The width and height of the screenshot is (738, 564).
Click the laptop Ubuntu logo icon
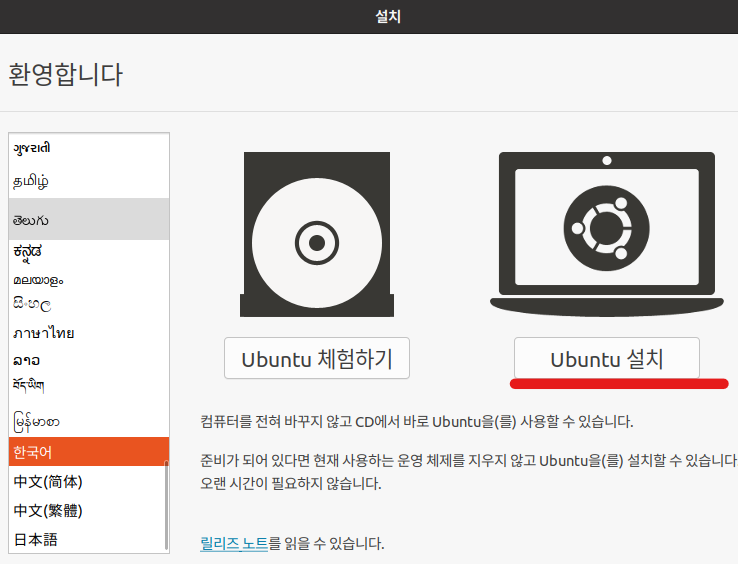[607, 234]
